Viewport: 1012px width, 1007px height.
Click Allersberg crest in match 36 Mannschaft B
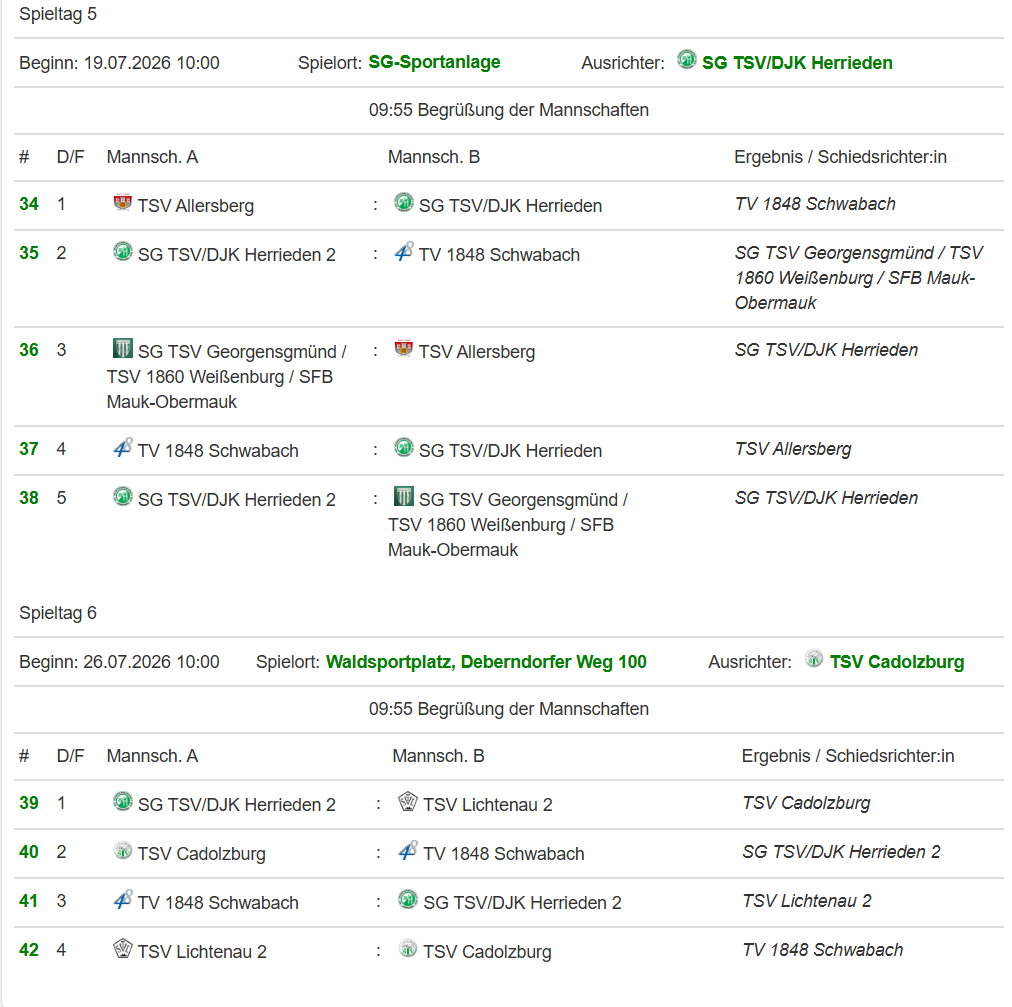[x=404, y=349]
